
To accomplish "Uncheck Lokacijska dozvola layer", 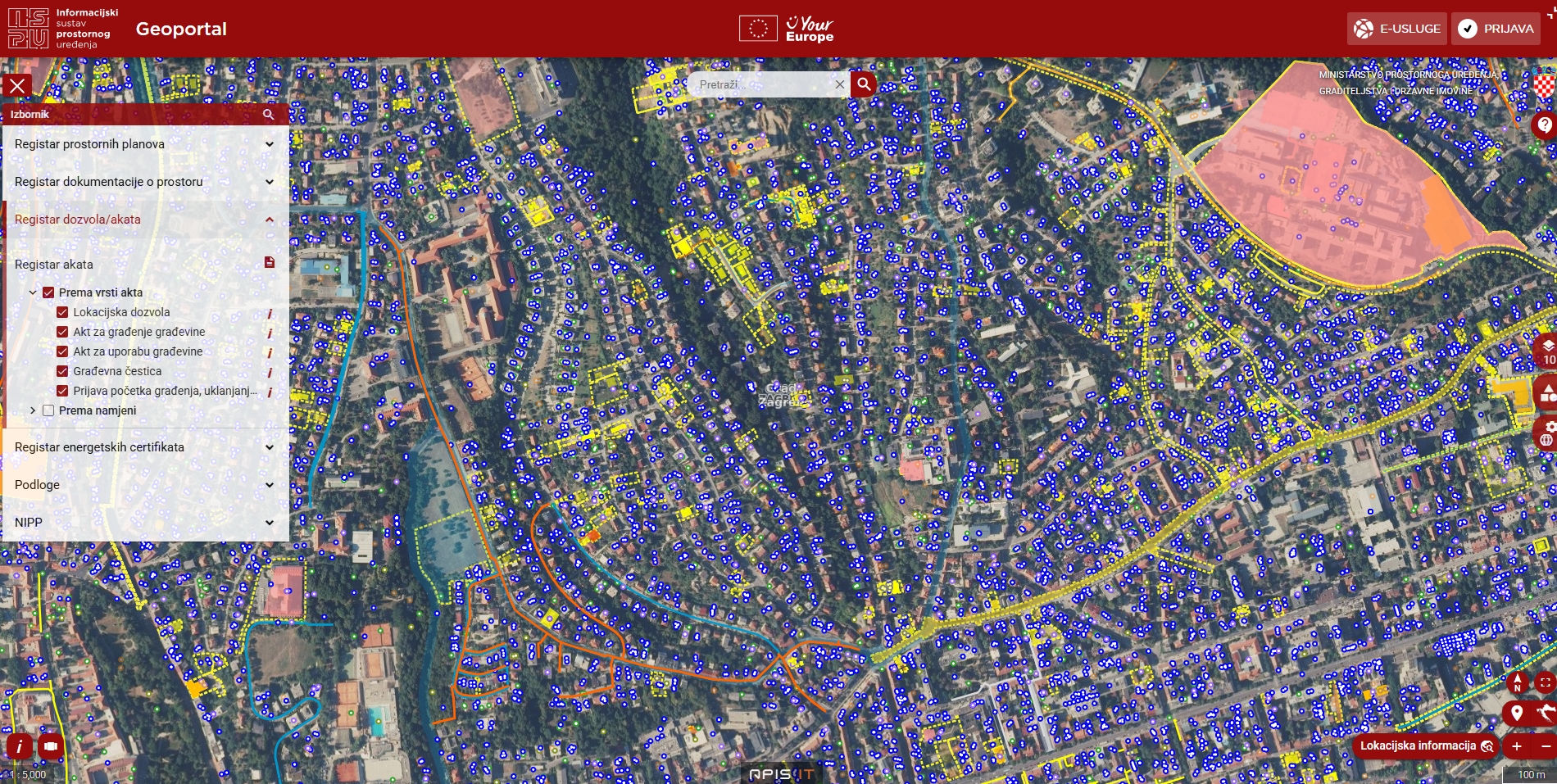I will click(62, 312).
